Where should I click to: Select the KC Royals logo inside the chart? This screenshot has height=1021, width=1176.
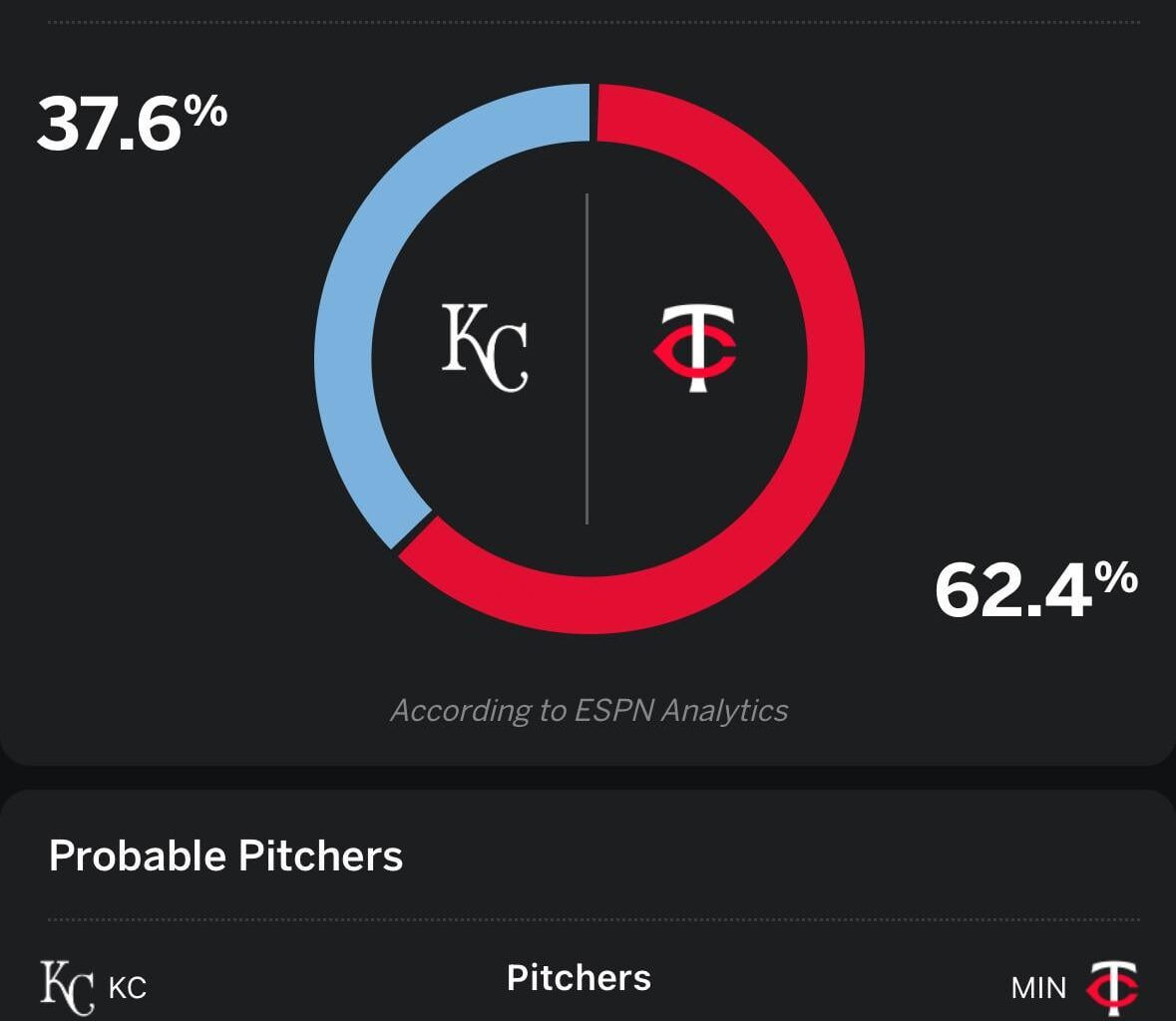pyautogui.click(x=486, y=345)
